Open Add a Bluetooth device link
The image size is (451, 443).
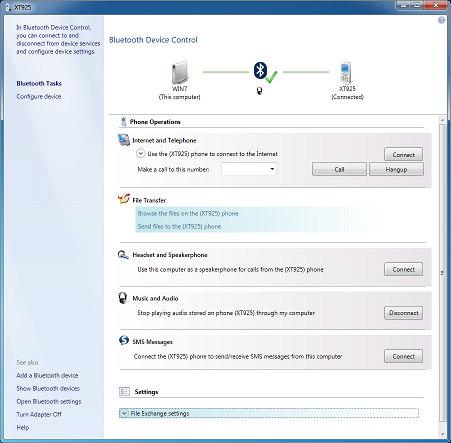pos(47,375)
